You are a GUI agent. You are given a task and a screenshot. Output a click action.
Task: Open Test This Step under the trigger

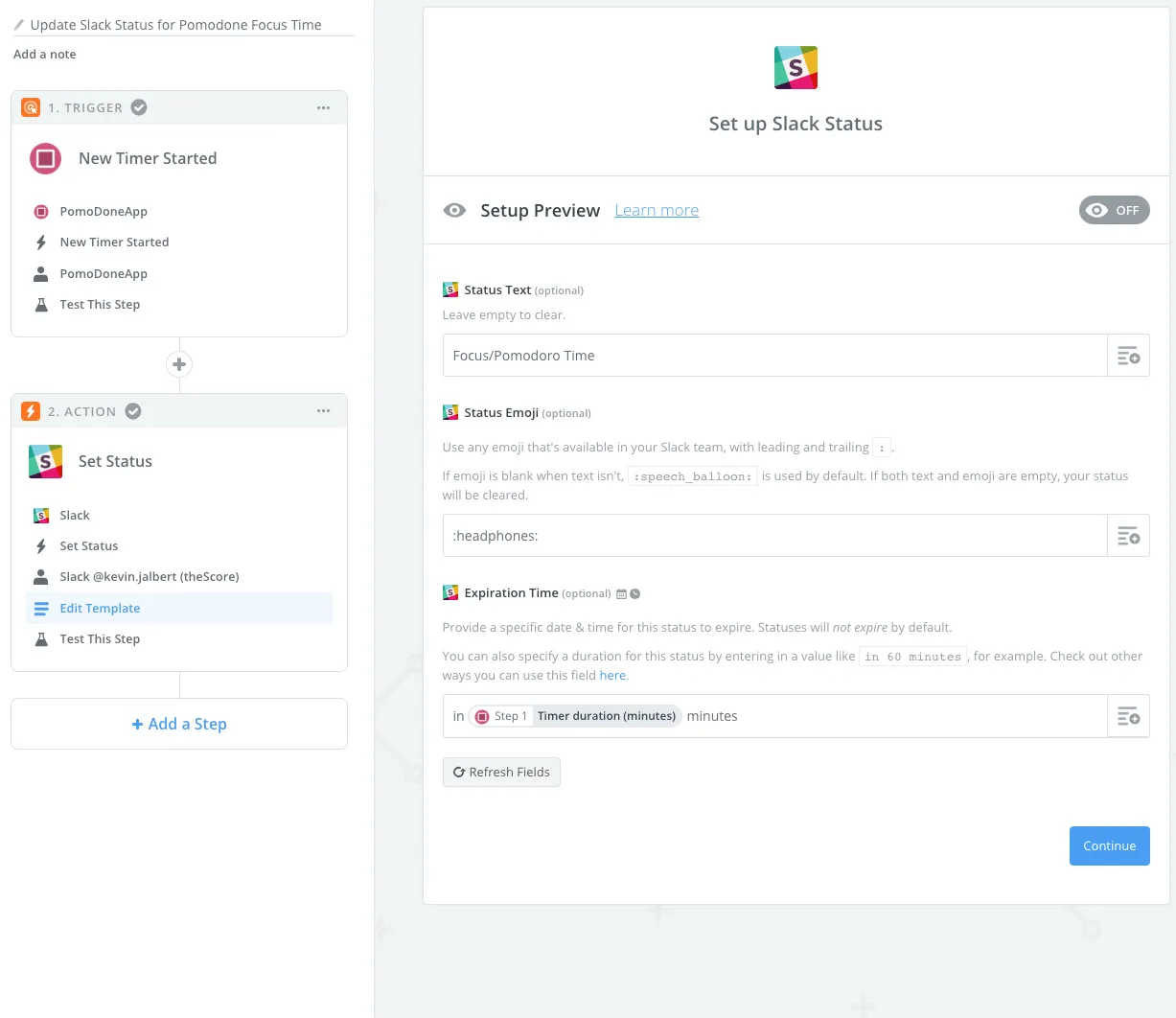point(179,305)
